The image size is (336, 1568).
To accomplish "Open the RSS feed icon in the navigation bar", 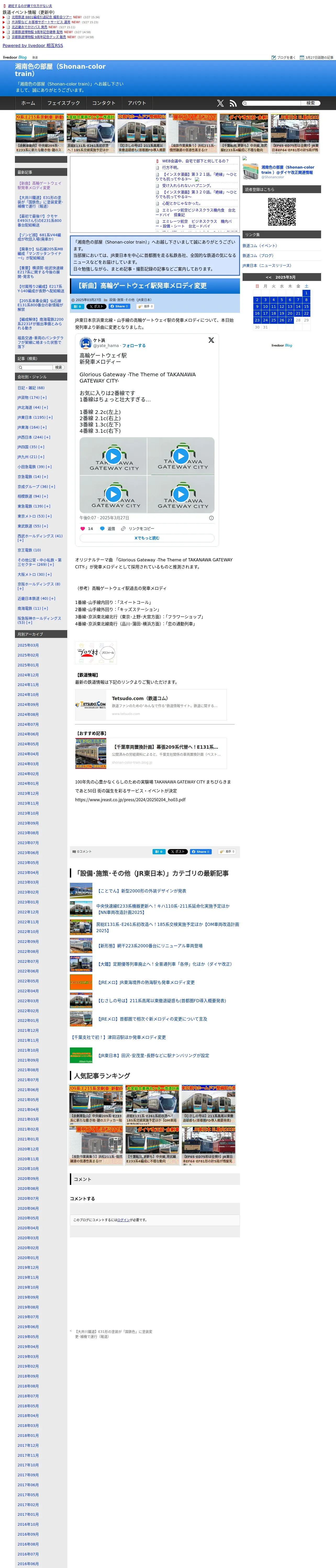I will [232, 103].
